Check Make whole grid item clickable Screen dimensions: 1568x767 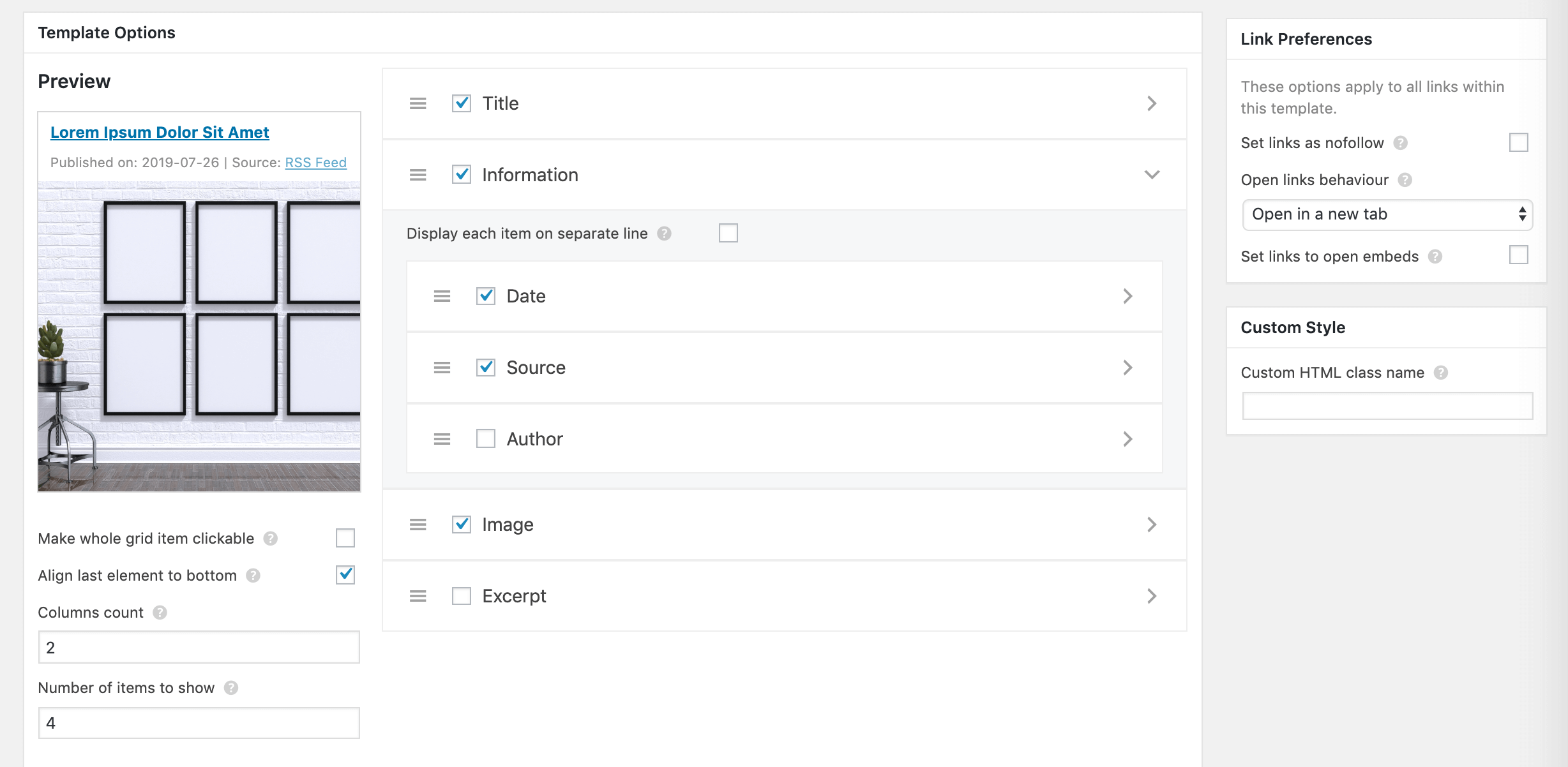point(345,538)
